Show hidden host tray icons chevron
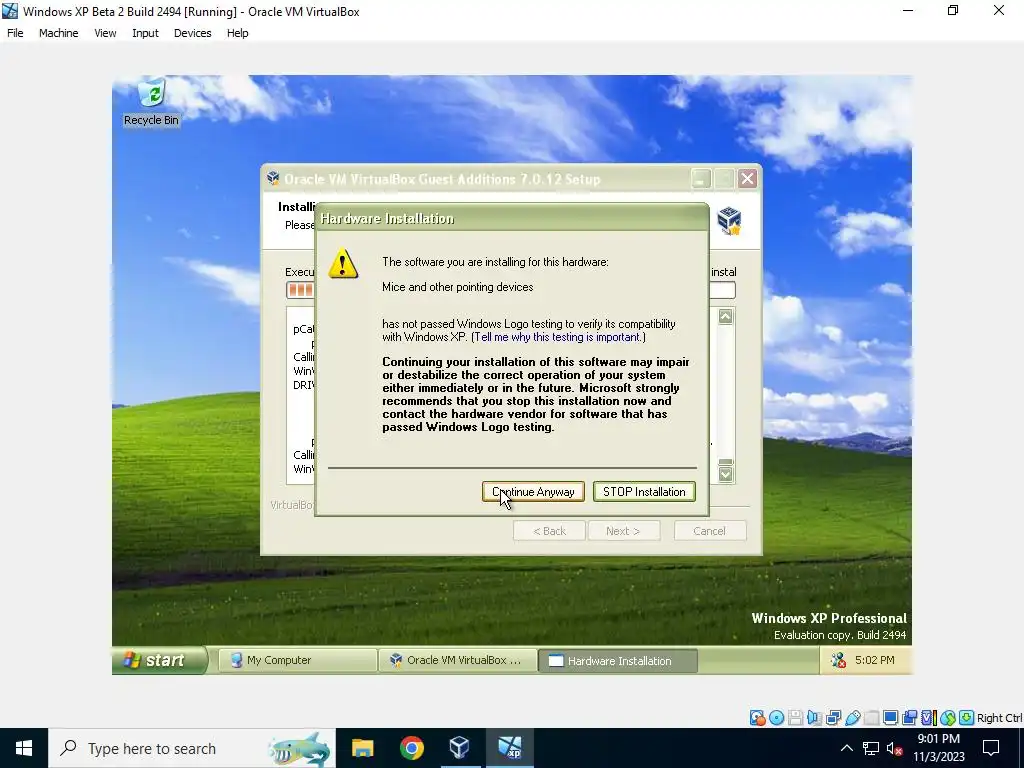The height and width of the screenshot is (768, 1024). [x=846, y=748]
